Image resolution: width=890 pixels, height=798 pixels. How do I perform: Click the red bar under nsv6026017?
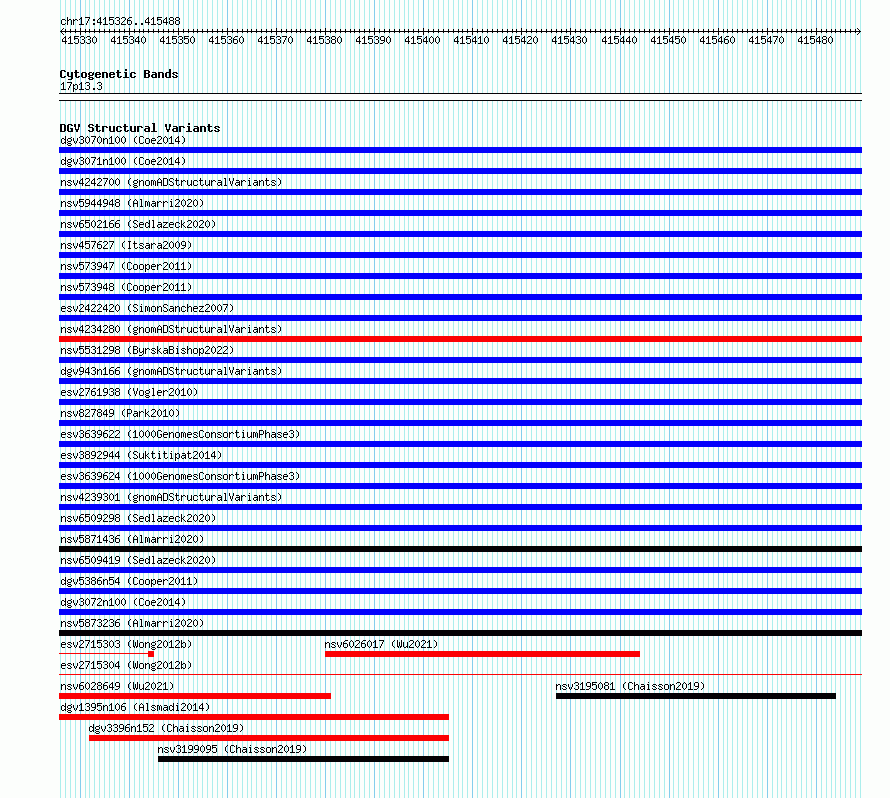point(482,654)
